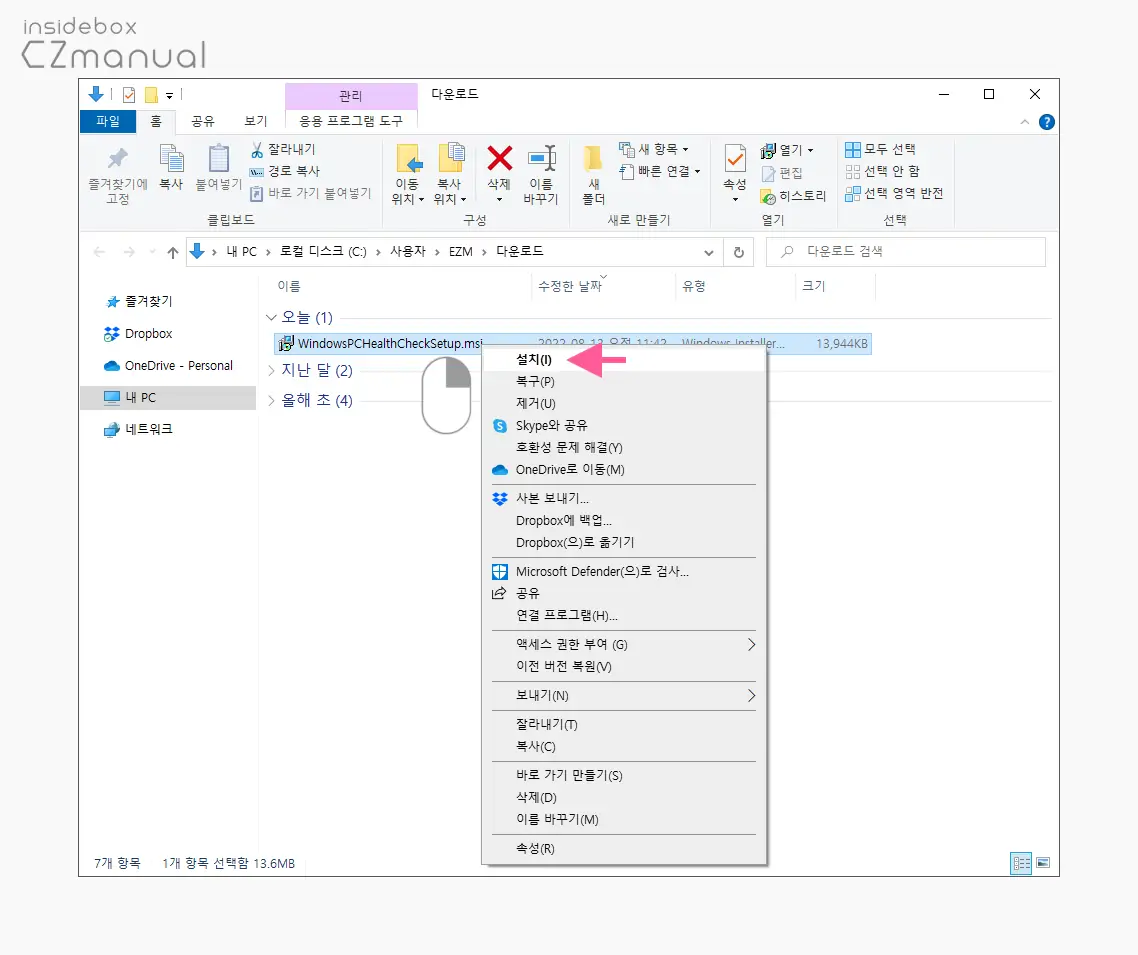Viewport: 1138px width, 955px height.
Task: Open Help with the blue question icon
Action: pyautogui.click(x=1047, y=122)
